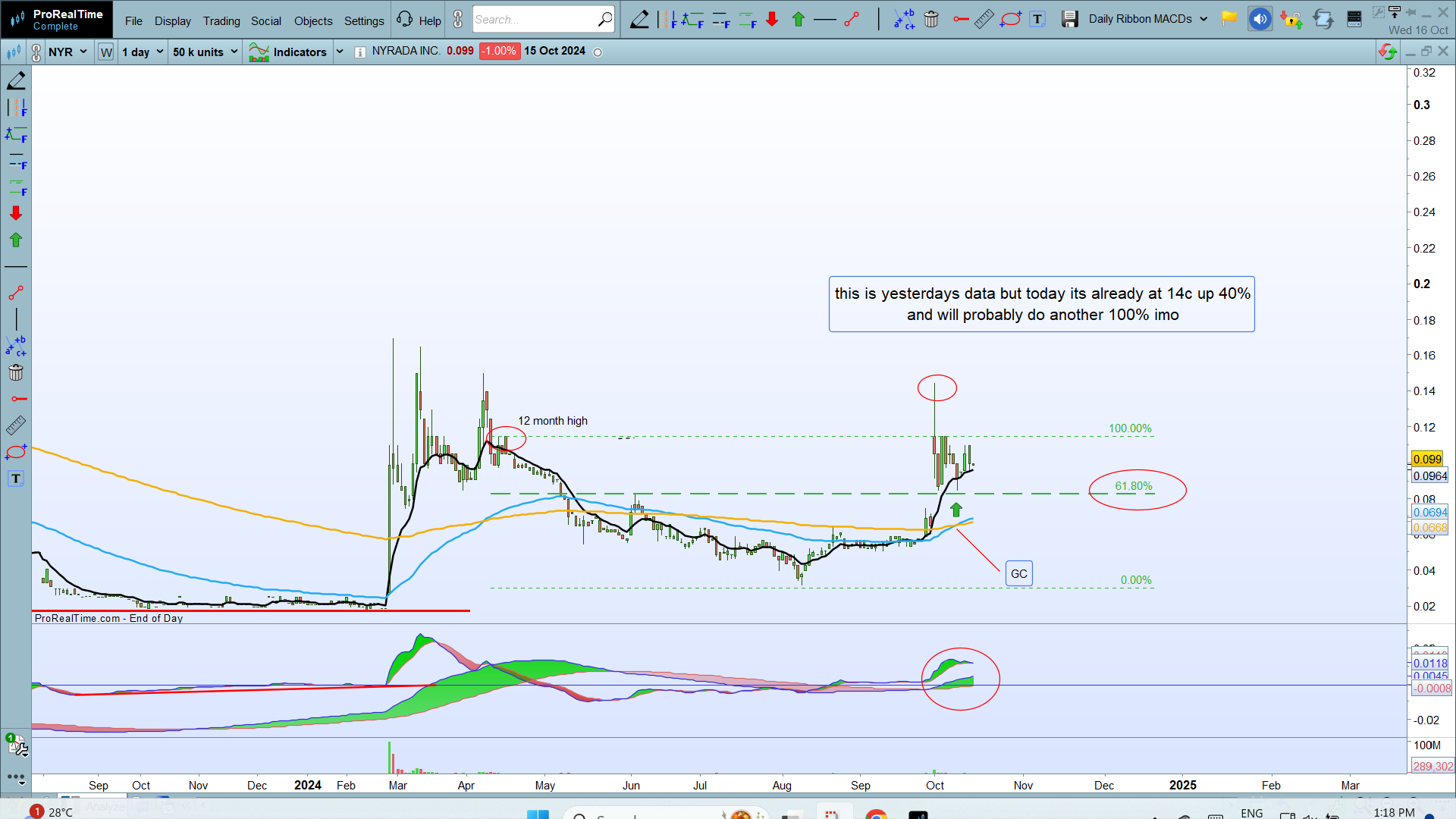Click the Indicators button
The image size is (1456, 819).
pyautogui.click(x=288, y=52)
